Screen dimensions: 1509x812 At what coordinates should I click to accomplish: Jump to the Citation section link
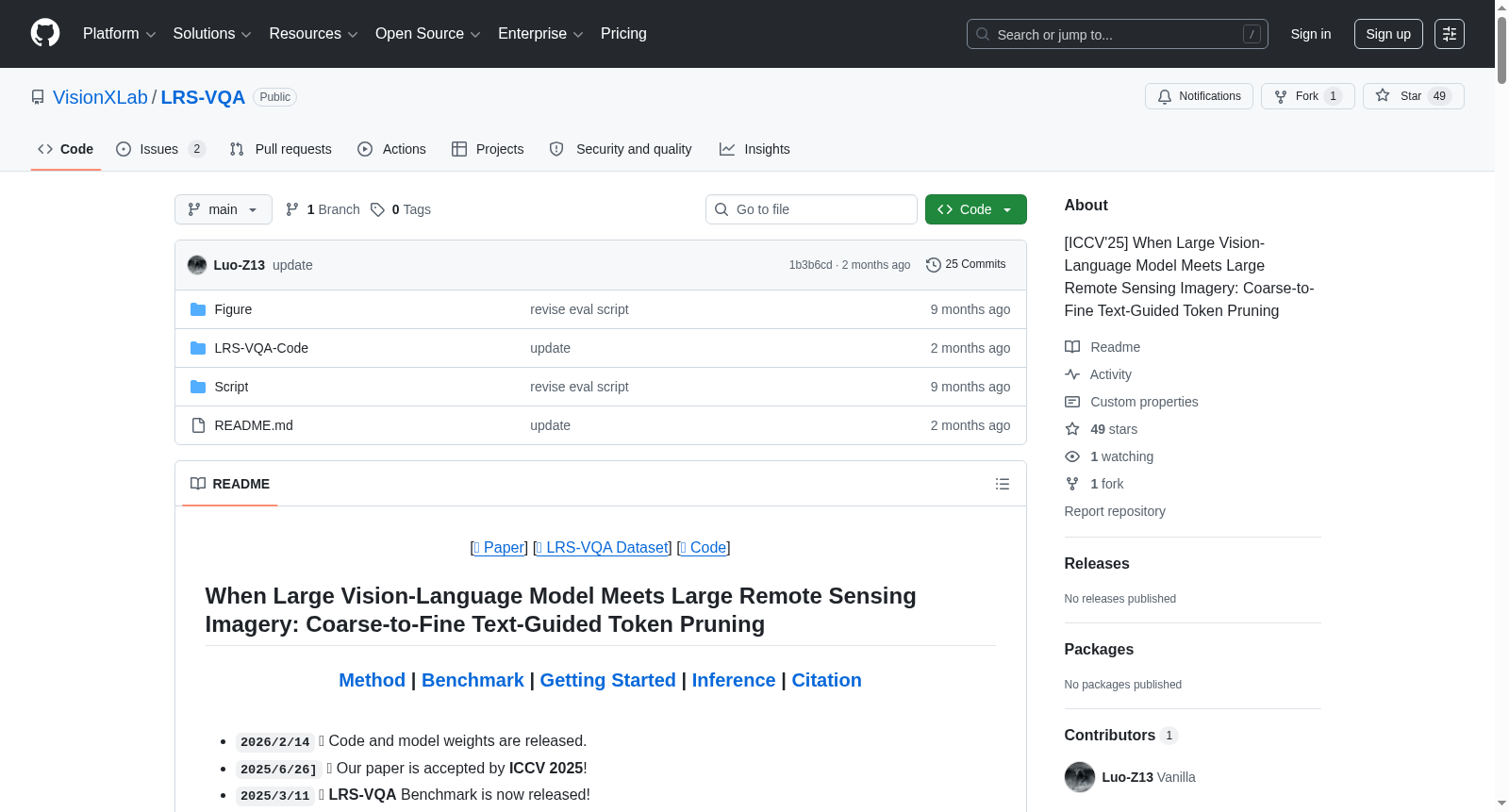coord(826,680)
